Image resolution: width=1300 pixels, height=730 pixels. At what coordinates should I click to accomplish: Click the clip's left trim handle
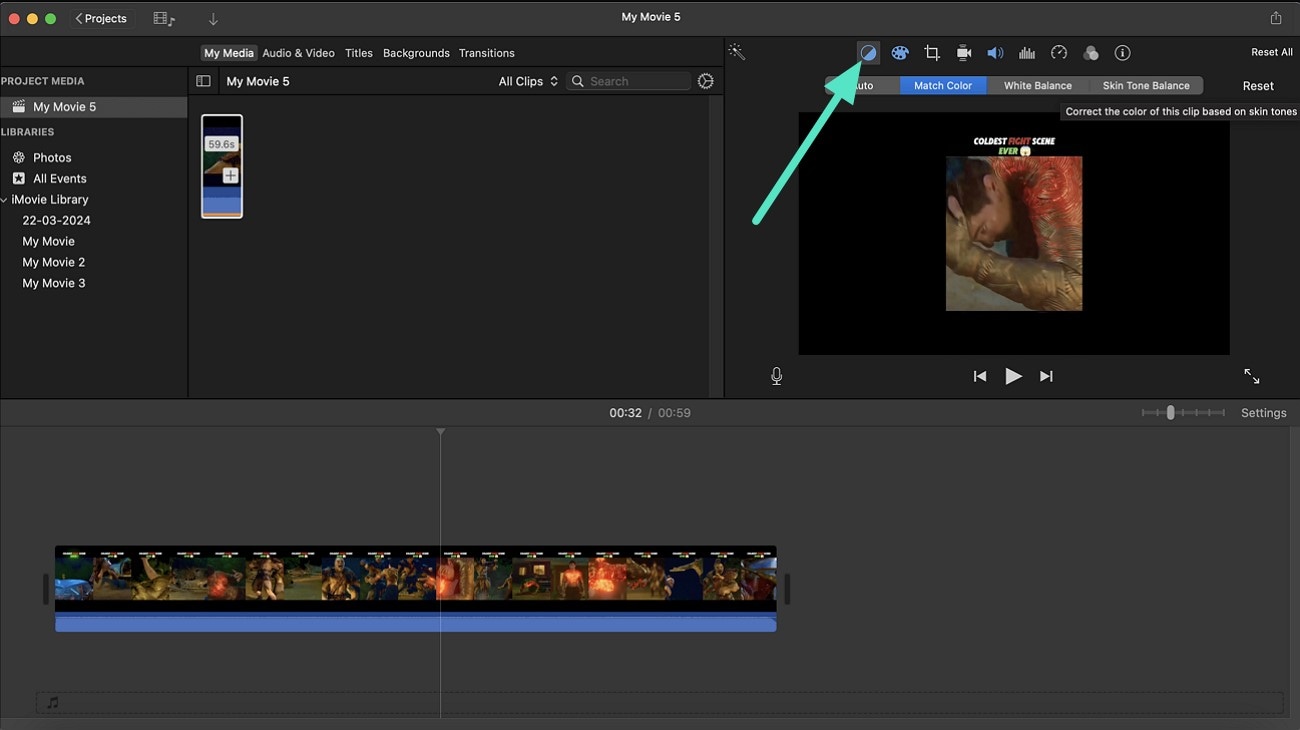(x=46, y=589)
